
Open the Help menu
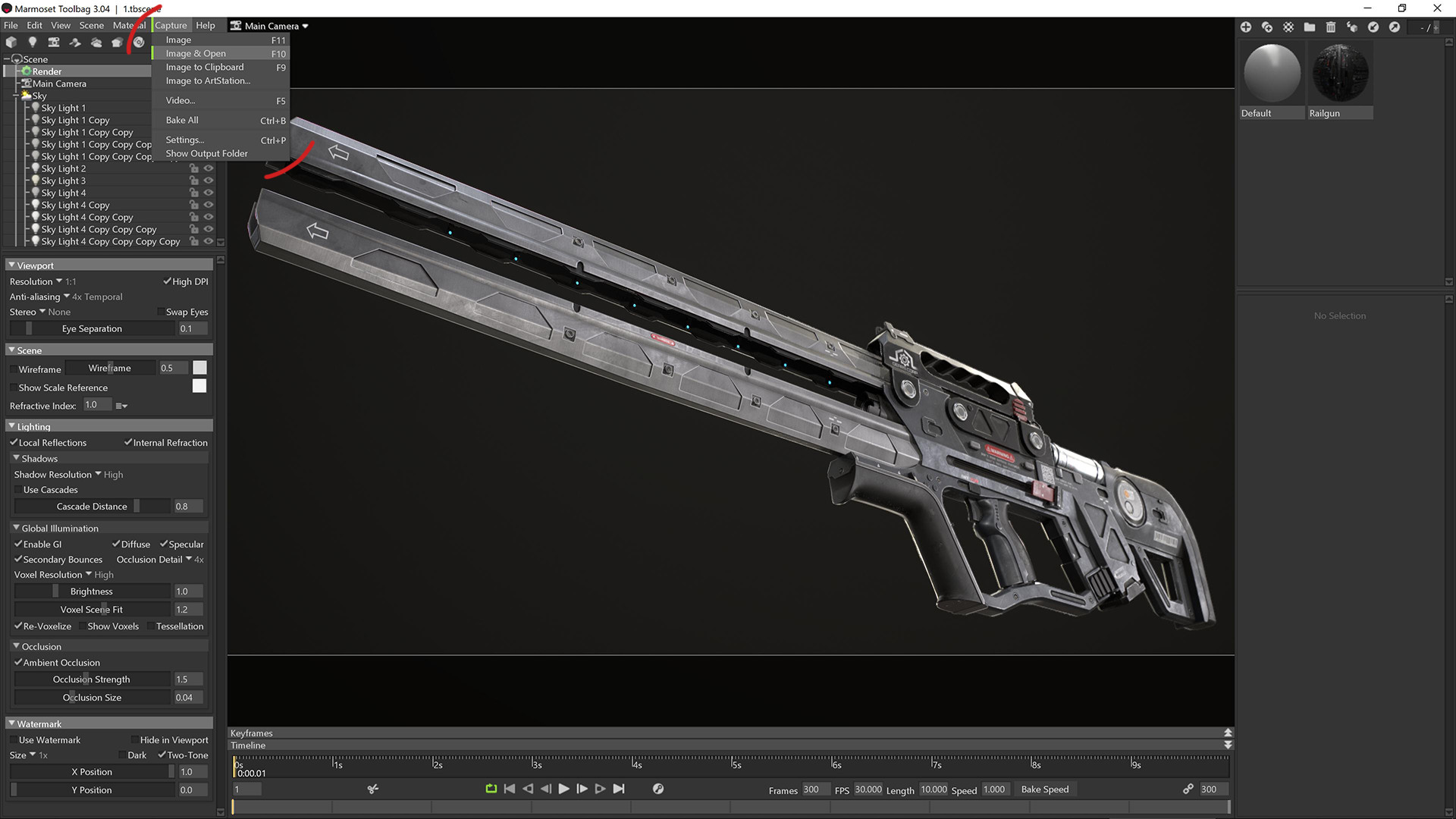click(205, 26)
